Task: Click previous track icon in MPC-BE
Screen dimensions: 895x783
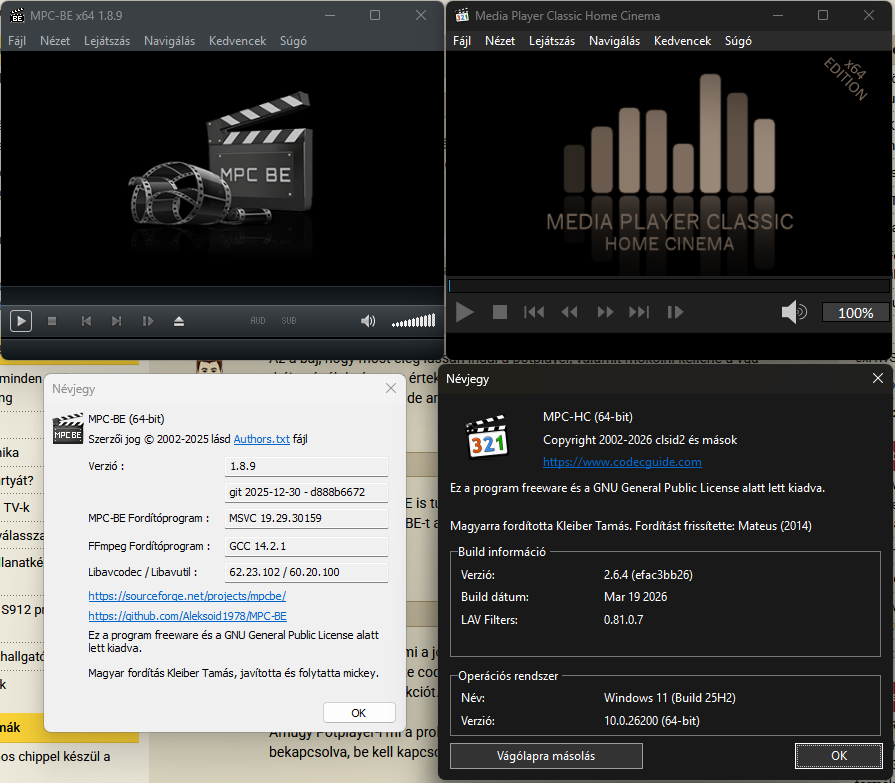Action: pyautogui.click(x=86, y=321)
